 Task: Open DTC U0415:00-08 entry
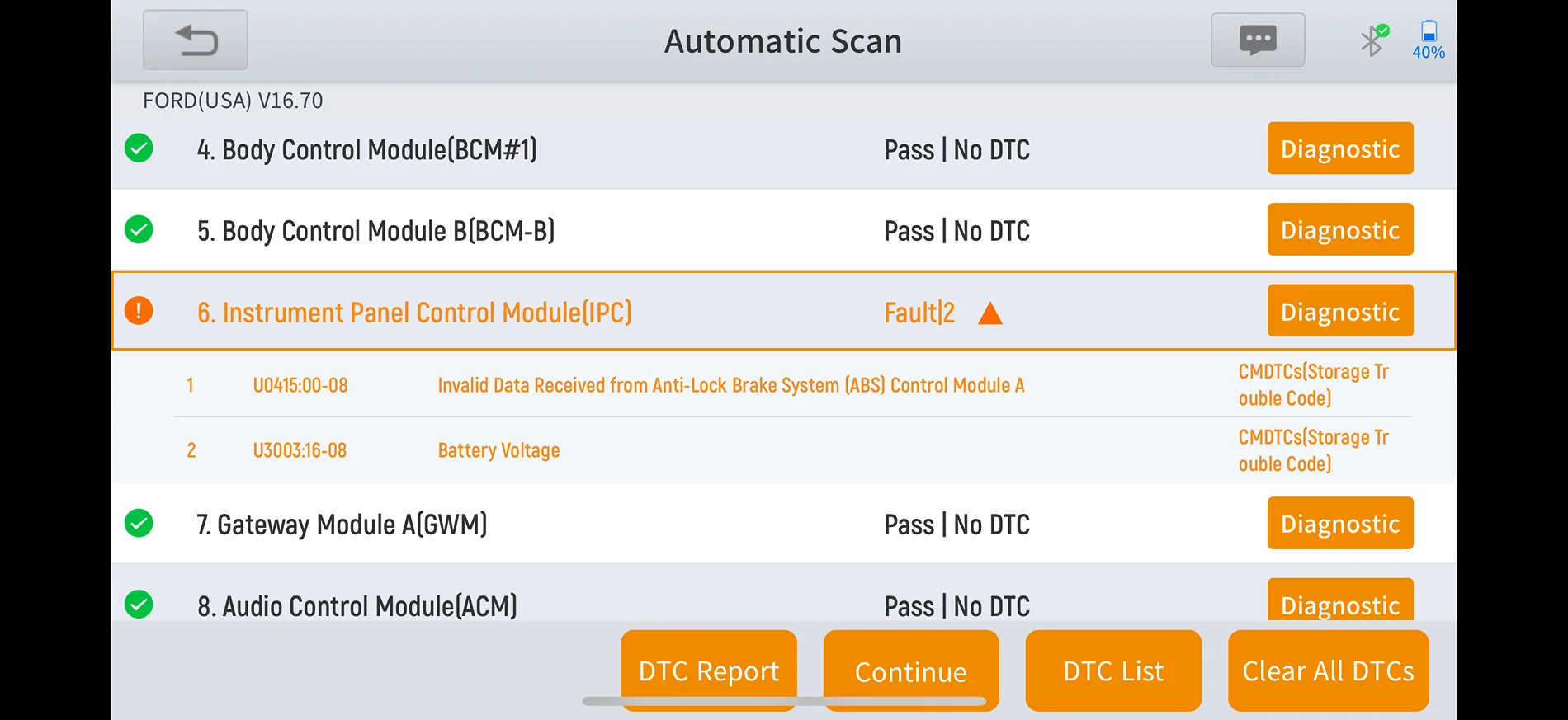point(792,385)
